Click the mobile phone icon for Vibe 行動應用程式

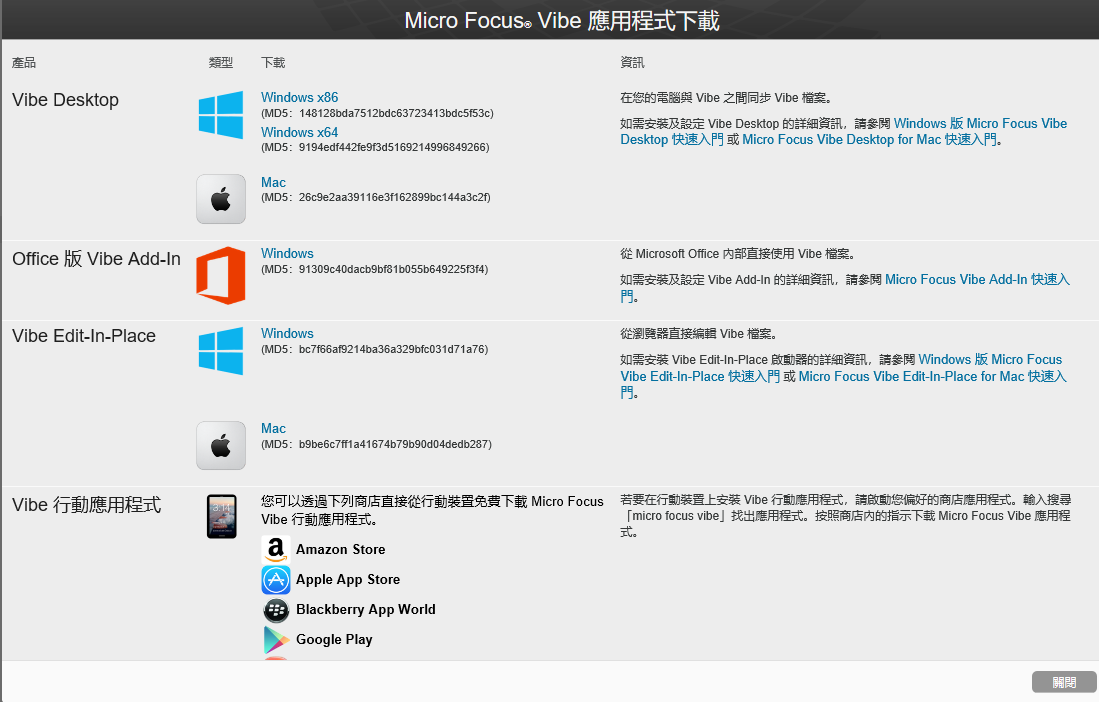pos(221,516)
